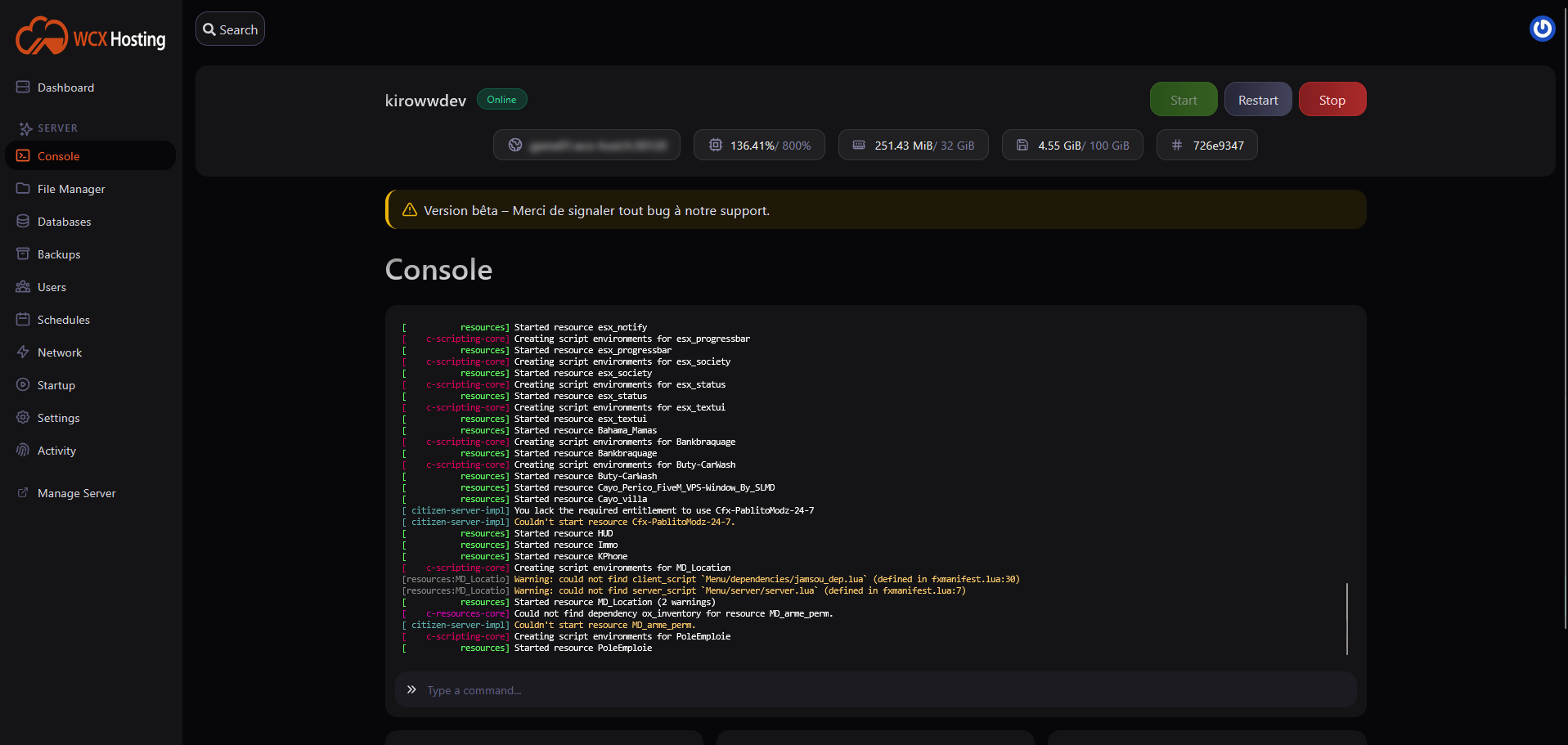1568x745 pixels.
Task: Click the Console heading
Action: click(438, 270)
